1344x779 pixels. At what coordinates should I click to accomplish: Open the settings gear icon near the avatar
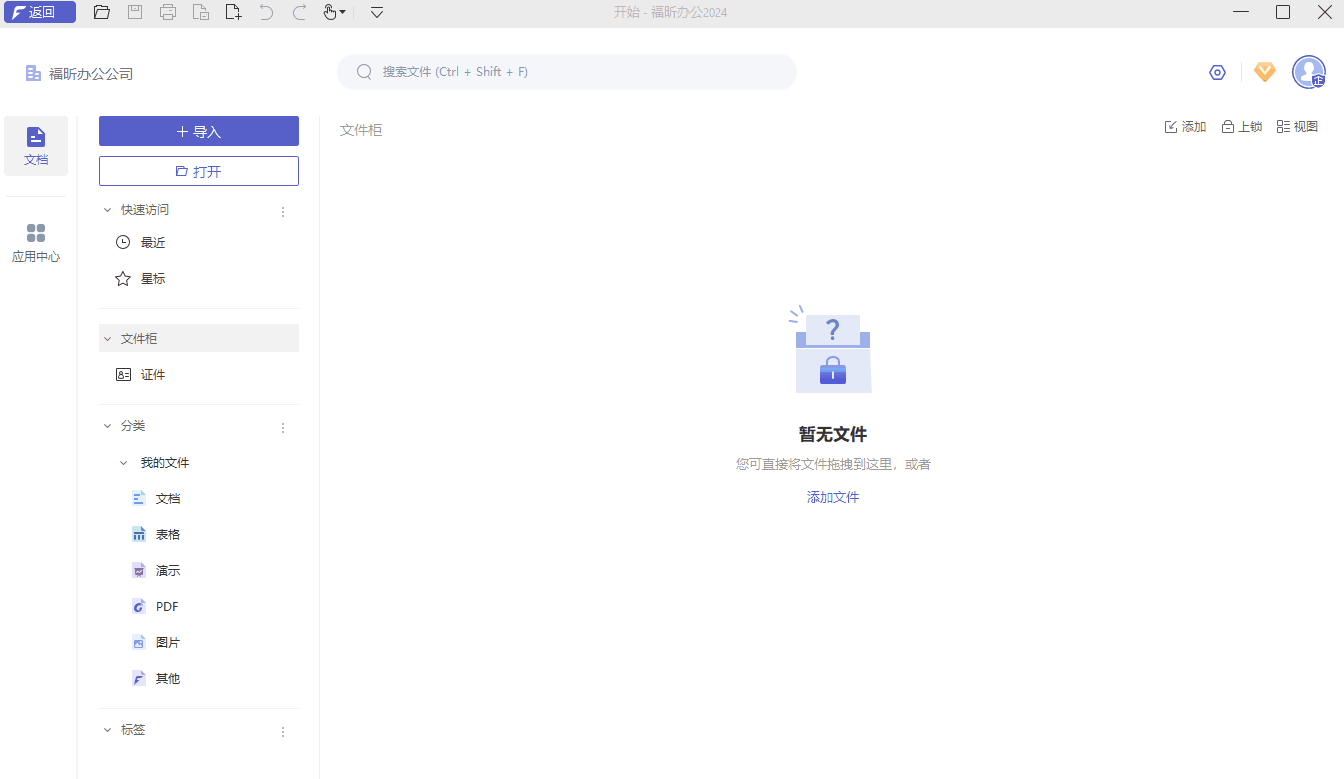pos(1217,71)
